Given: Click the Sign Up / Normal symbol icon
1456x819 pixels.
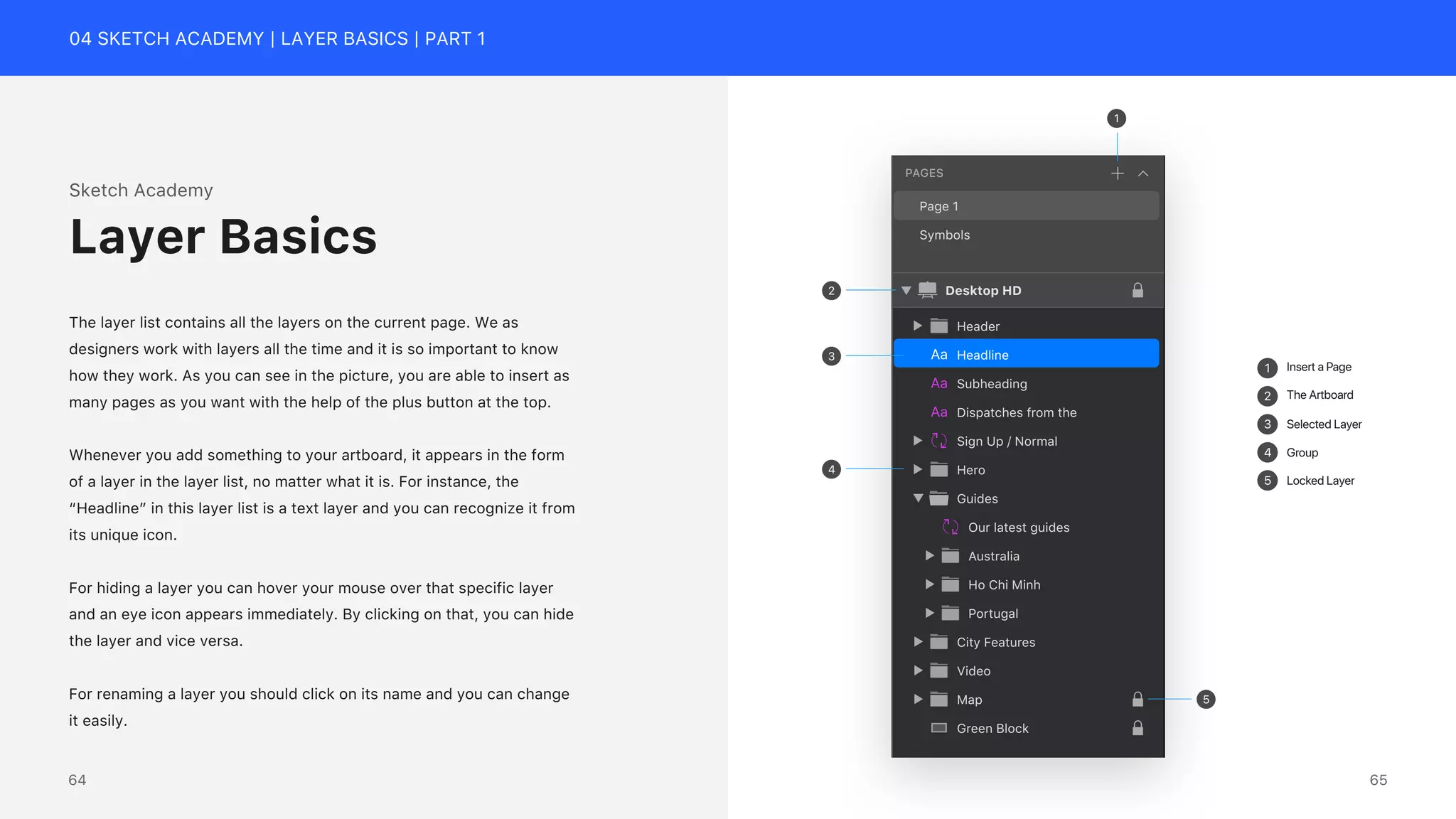Looking at the screenshot, I should tap(938, 441).
